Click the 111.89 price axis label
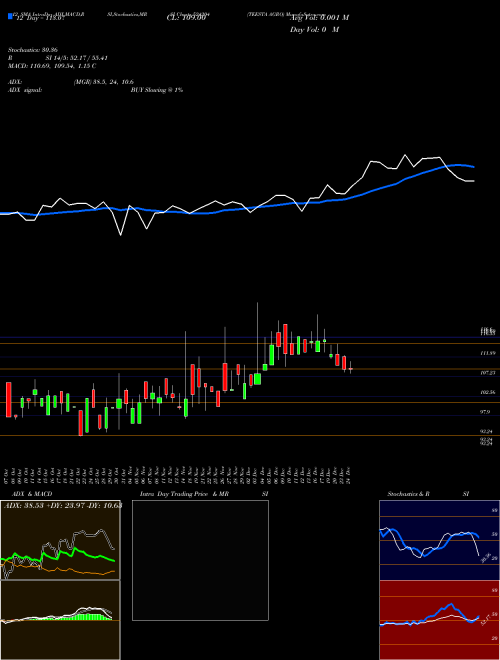Viewport: 500px width, 660px height. pyautogui.click(x=487, y=354)
